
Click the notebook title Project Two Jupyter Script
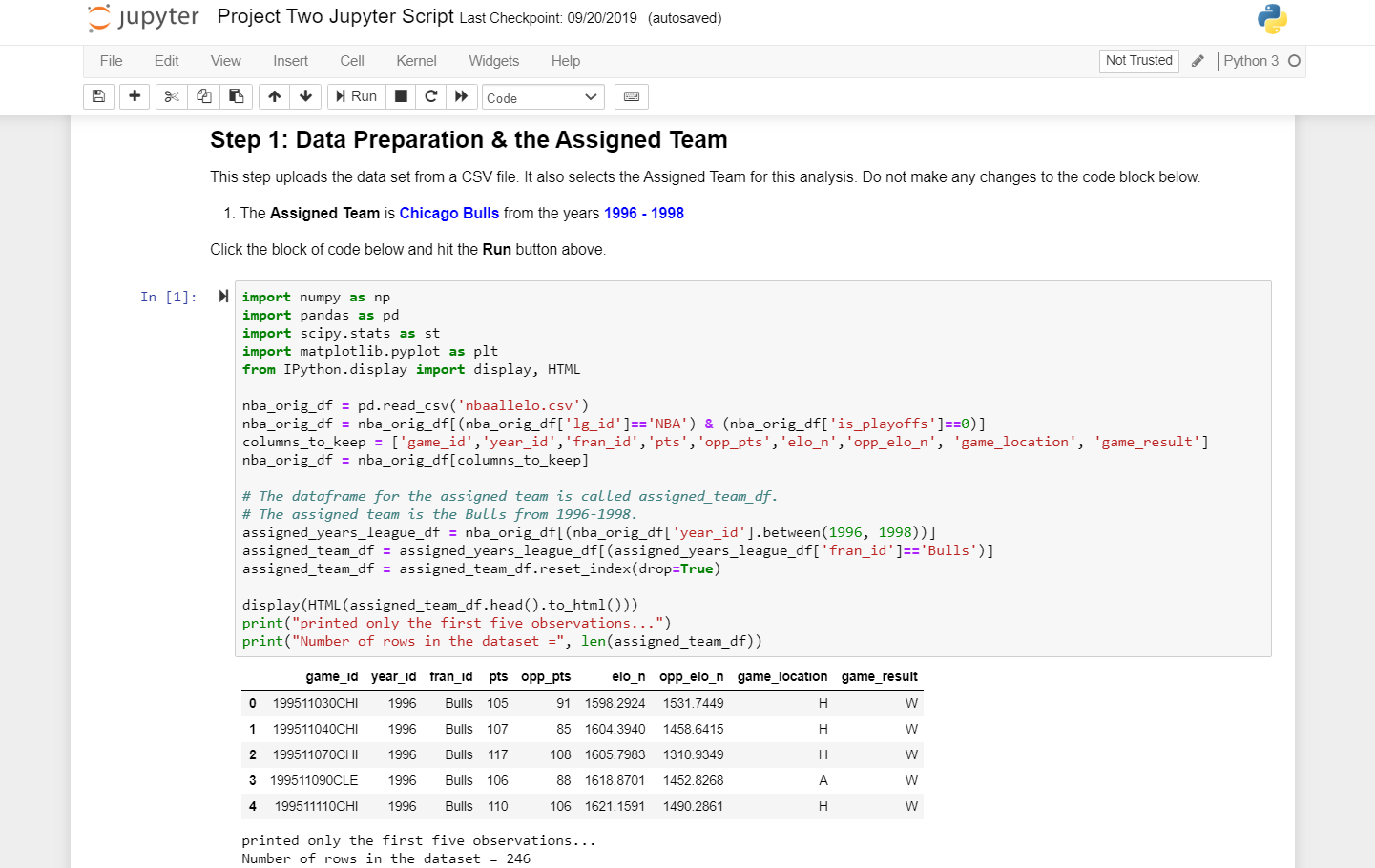336,16
